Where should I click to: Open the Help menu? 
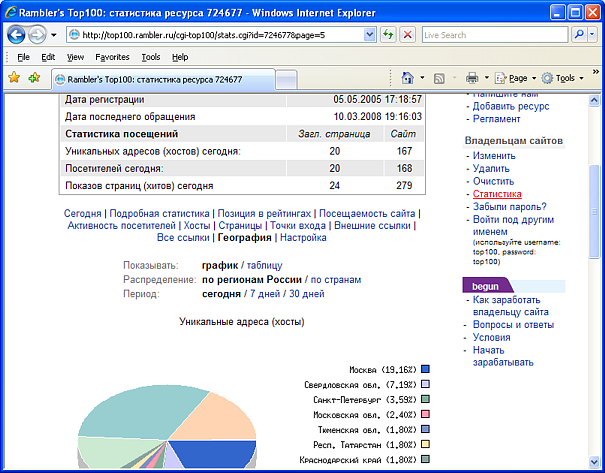(x=180, y=57)
